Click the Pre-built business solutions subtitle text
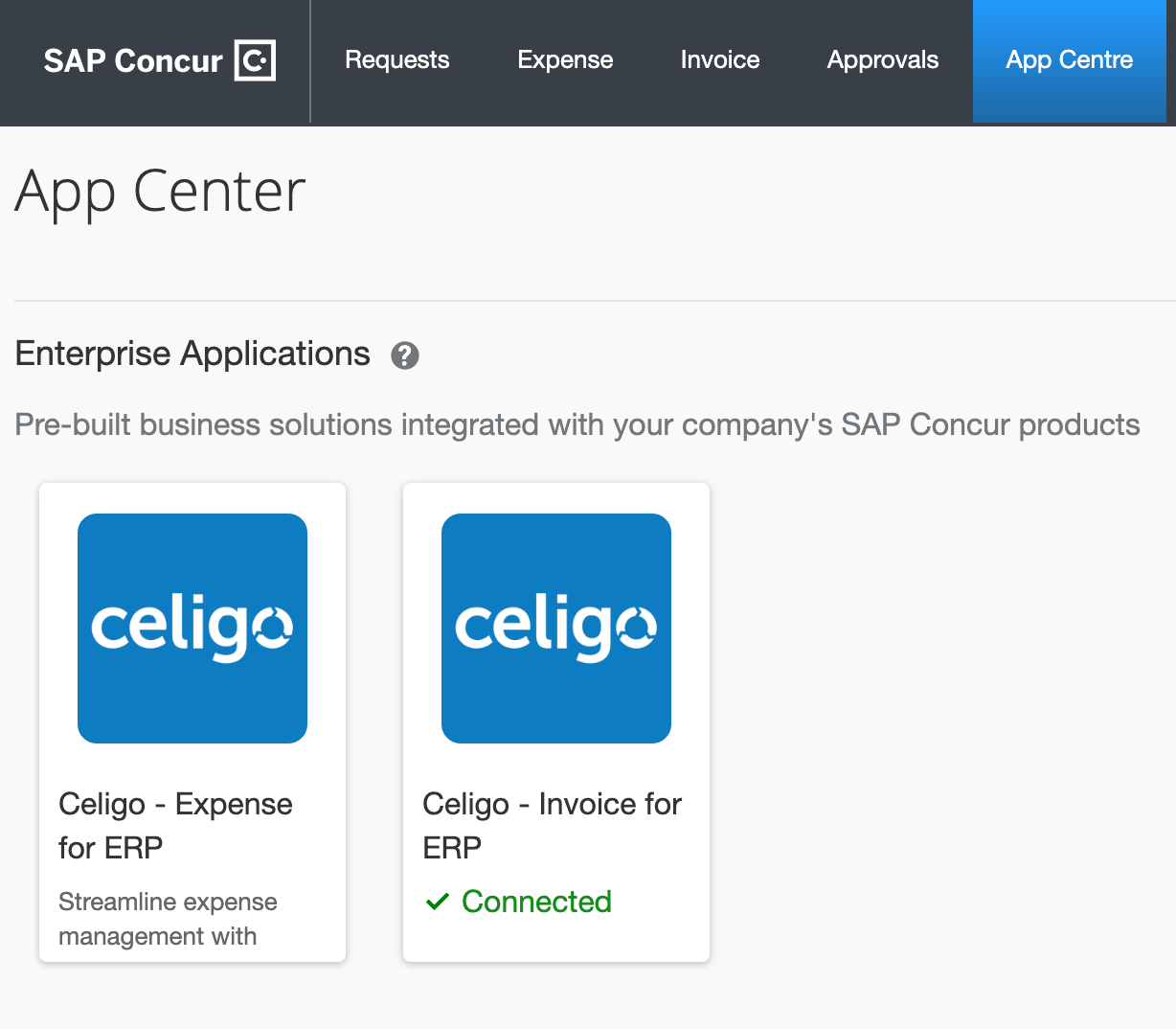Viewport: 1176px width, 1029px height. 577,424
